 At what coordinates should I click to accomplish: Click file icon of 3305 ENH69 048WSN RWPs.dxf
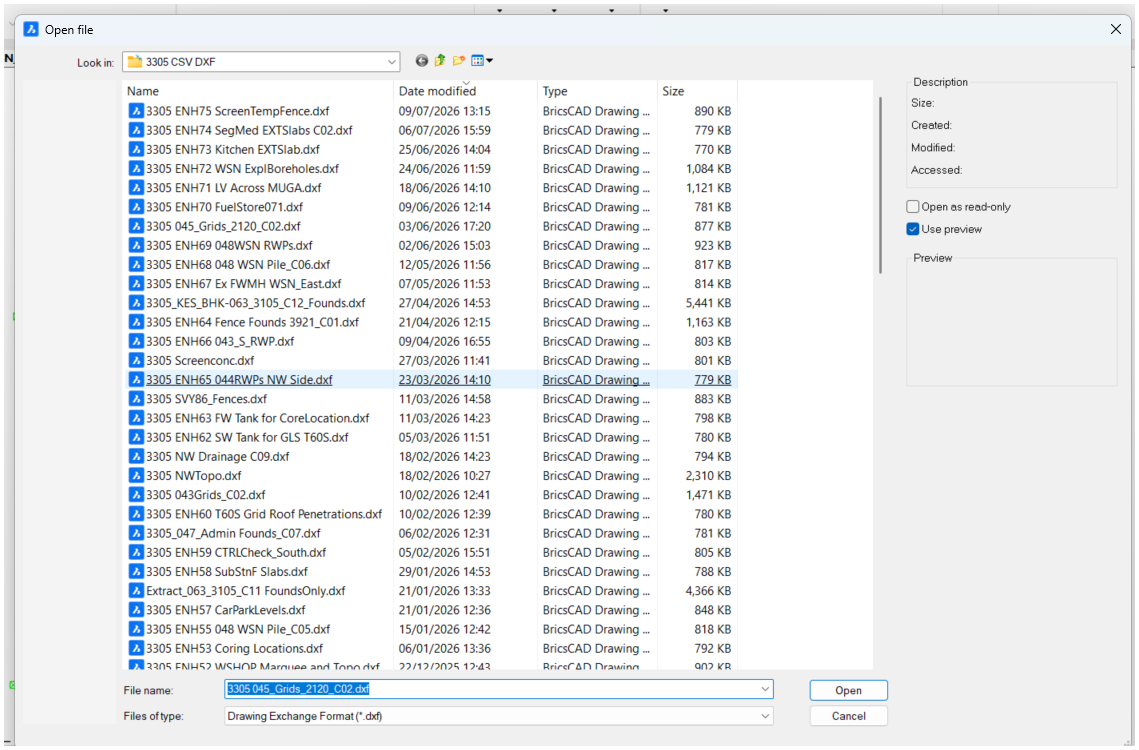tap(136, 245)
